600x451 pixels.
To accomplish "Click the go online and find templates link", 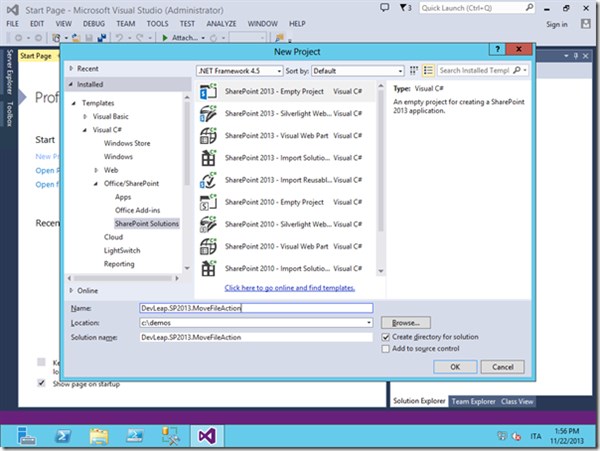I will (x=290, y=288).
